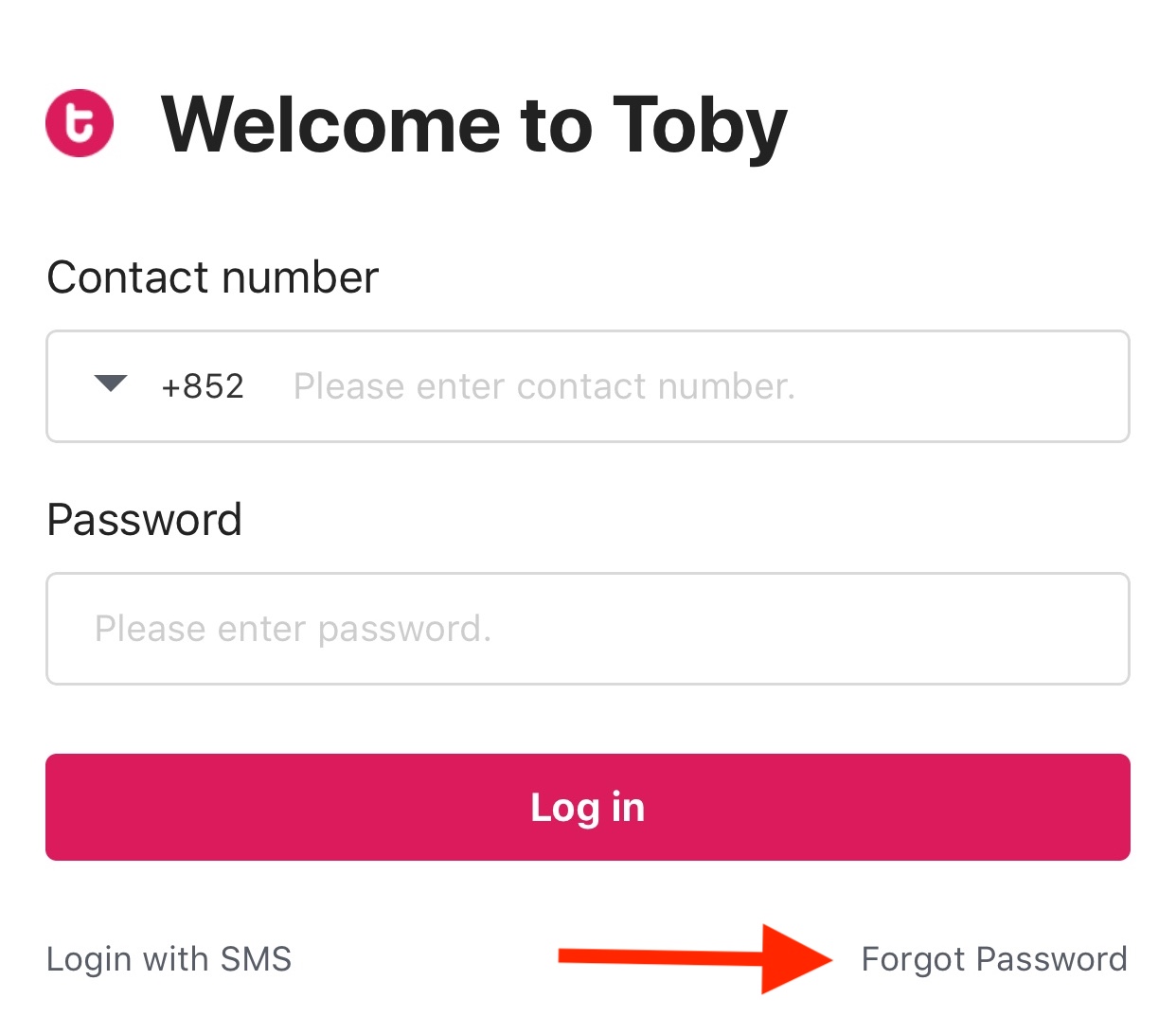Viewport: 1176px width, 1034px height.
Task: Open the country code dropdown arrow
Action: (111, 383)
